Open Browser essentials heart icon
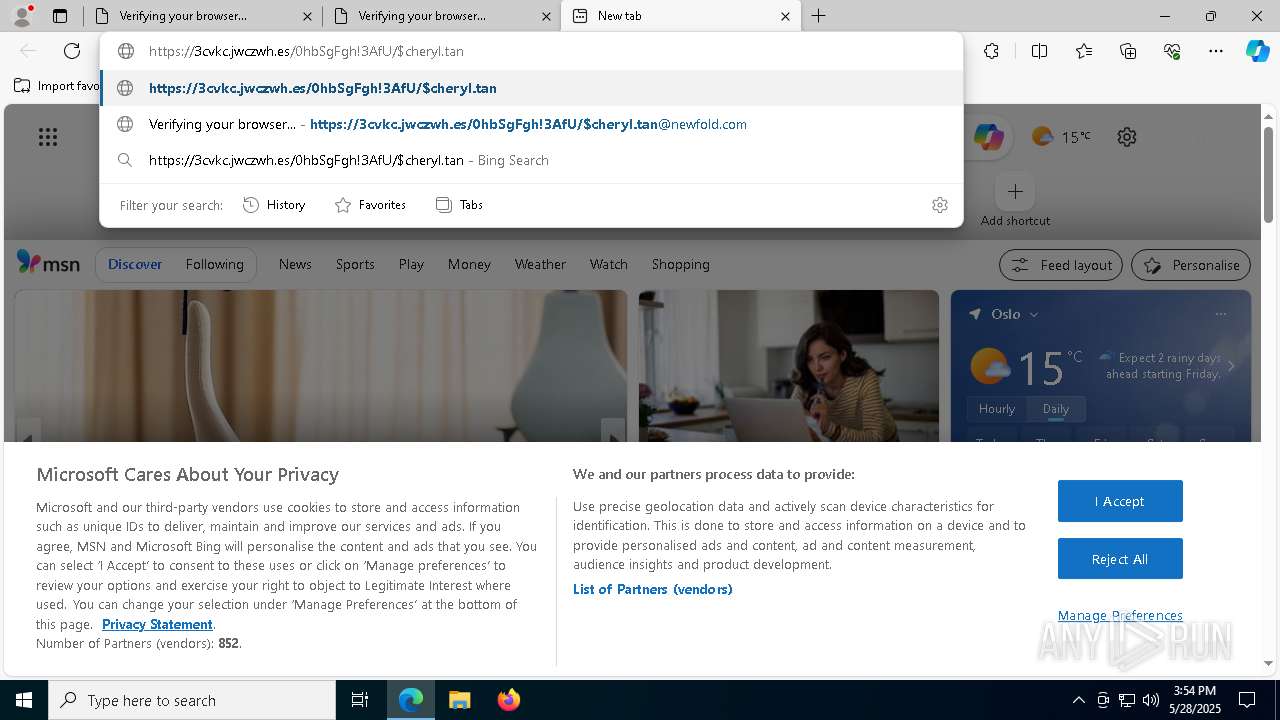This screenshot has height=720, width=1280. point(1172,51)
